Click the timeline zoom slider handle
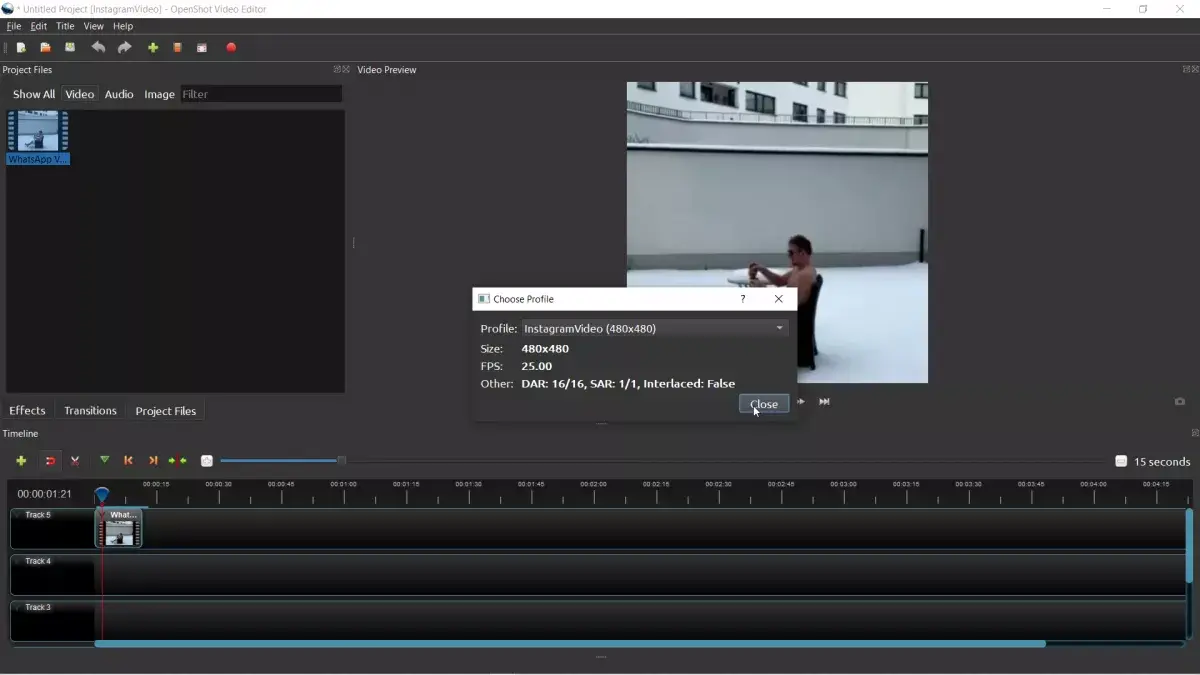The width and height of the screenshot is (1200, 675). (341, 461)
